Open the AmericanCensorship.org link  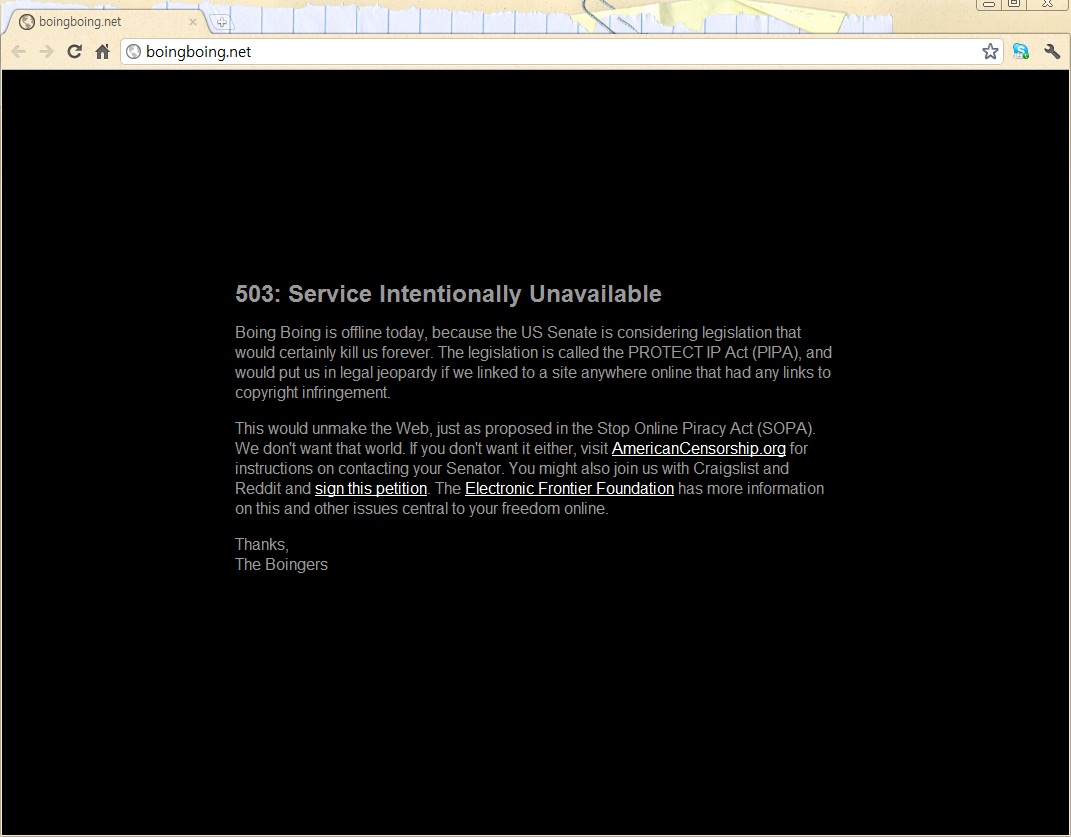click(x=698, y=449)
